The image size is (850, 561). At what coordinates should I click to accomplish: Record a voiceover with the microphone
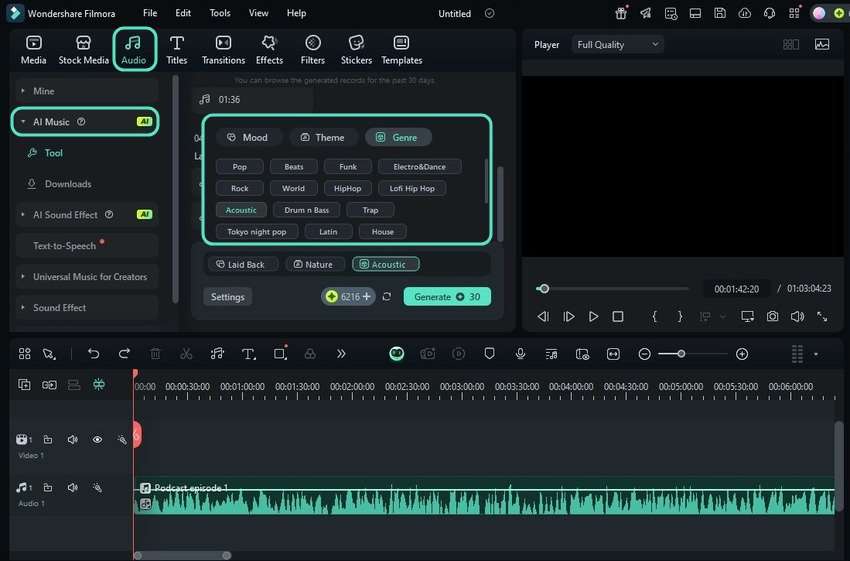coord(520,354)
